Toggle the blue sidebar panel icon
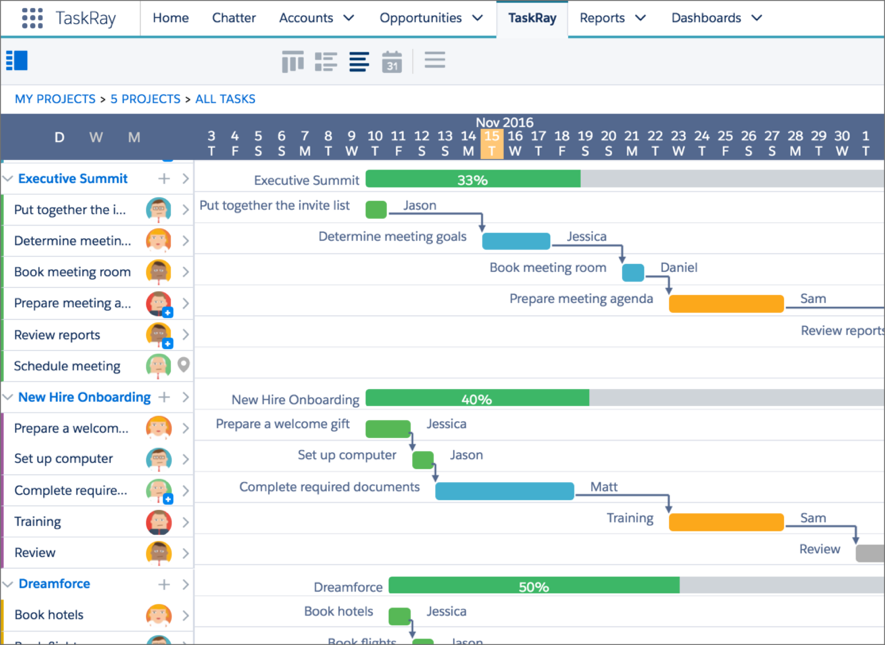885x645 pixels. [17, 61]
